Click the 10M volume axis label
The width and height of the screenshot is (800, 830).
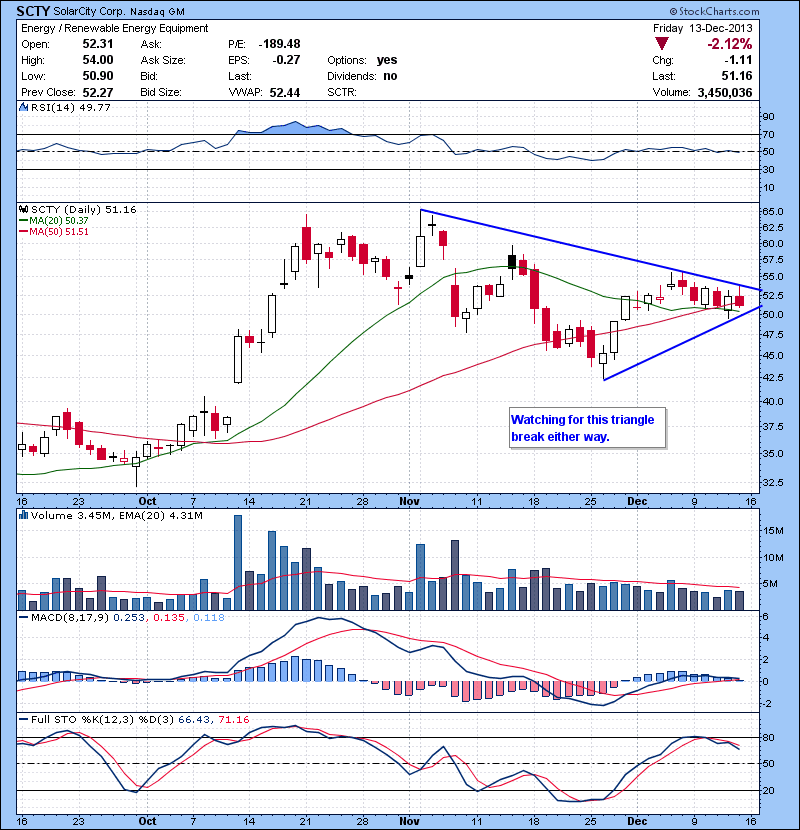click(x=772, y=557)
